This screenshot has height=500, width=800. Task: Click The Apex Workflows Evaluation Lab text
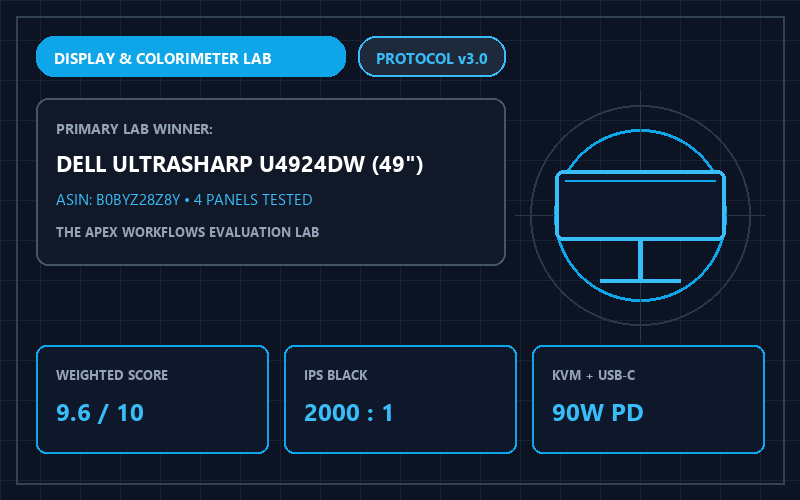pos(188,232)
